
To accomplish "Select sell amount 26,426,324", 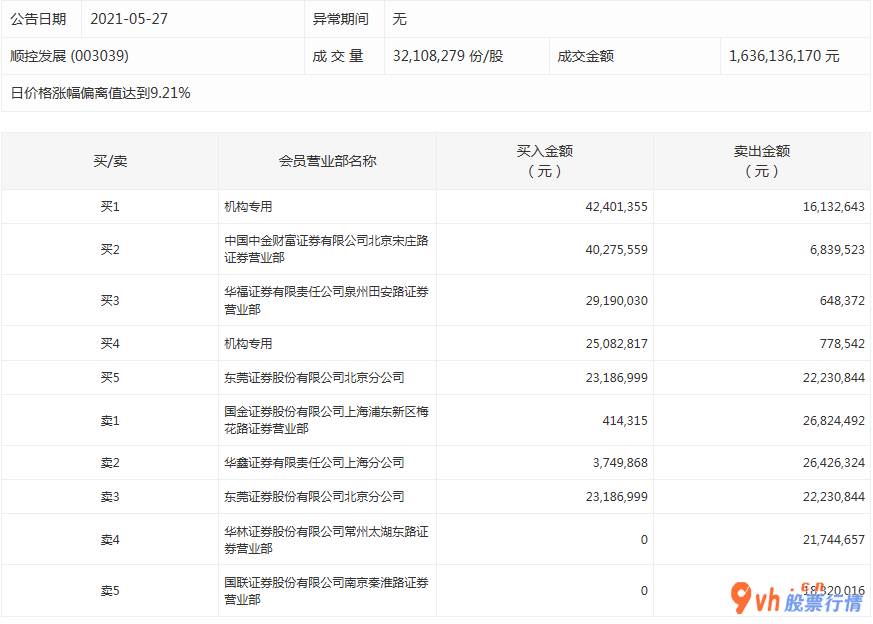I will pos(833,463).
